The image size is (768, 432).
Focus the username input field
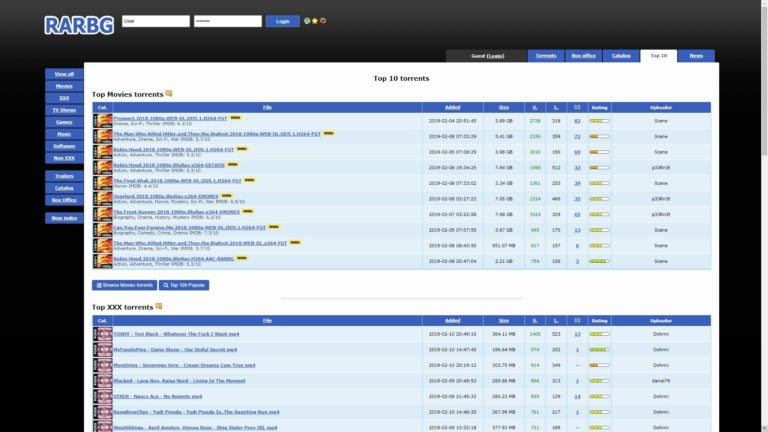click(x=154, y=21)
